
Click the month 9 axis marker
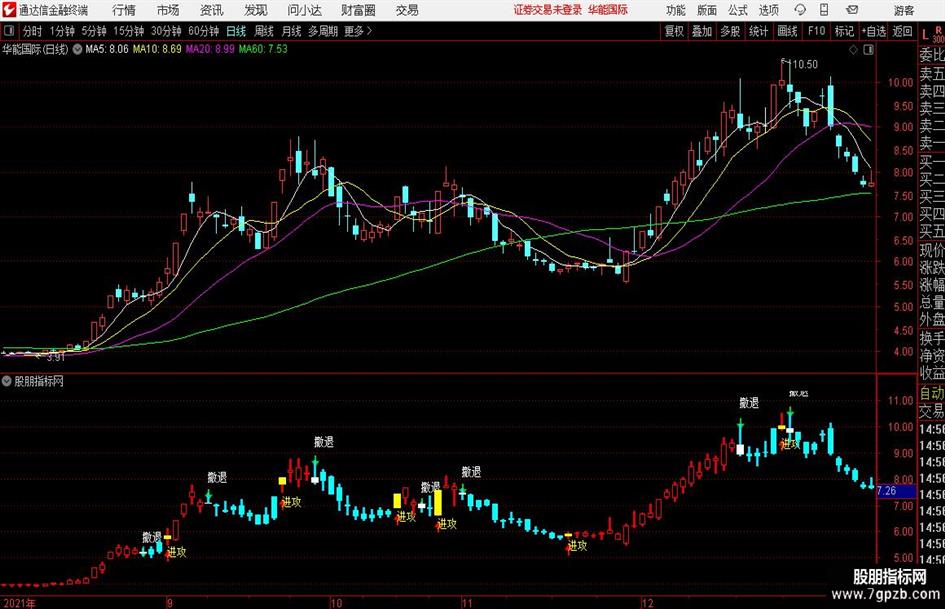(170, 603)
